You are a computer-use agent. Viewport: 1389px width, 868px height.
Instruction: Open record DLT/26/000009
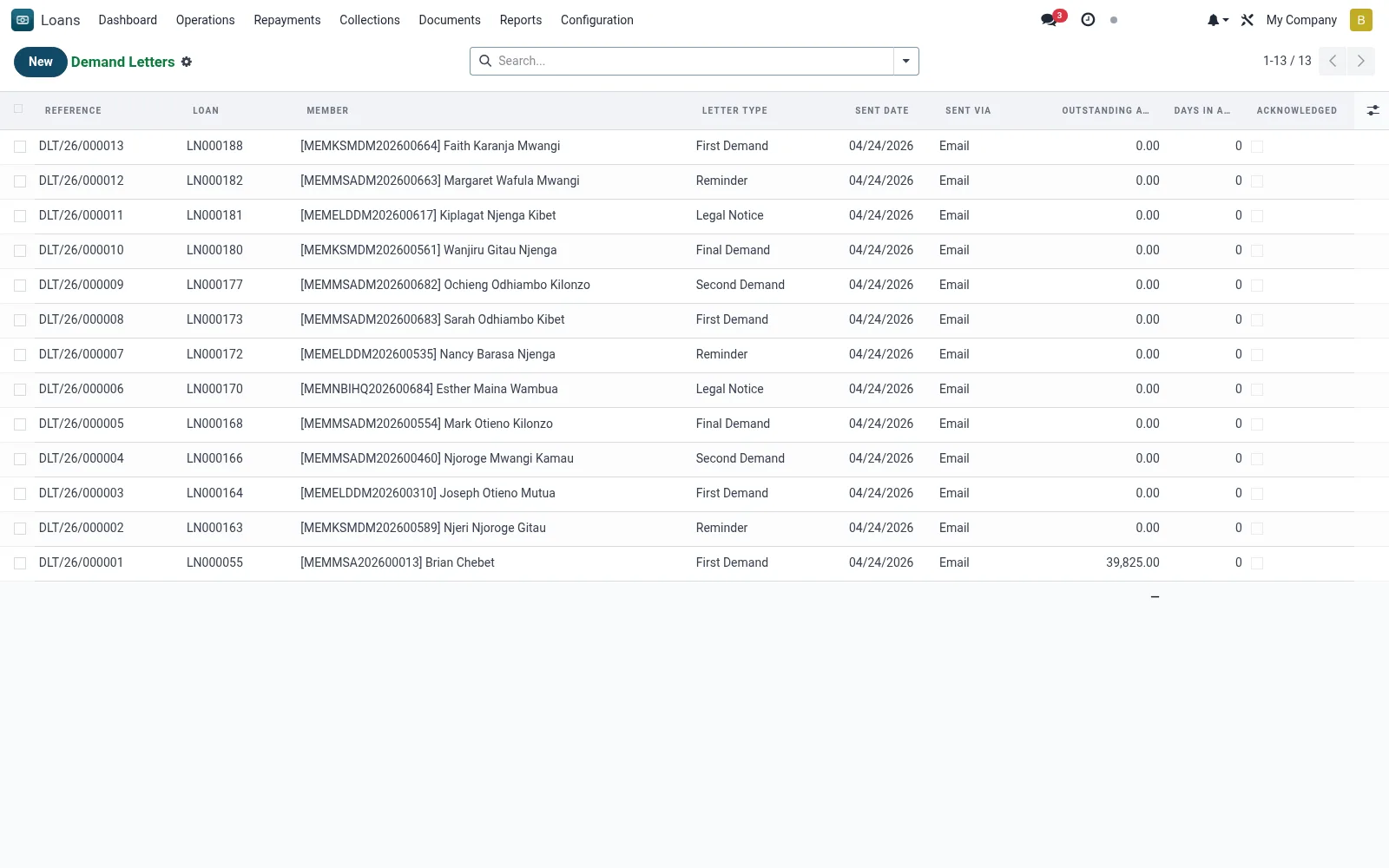pos(82,285)
